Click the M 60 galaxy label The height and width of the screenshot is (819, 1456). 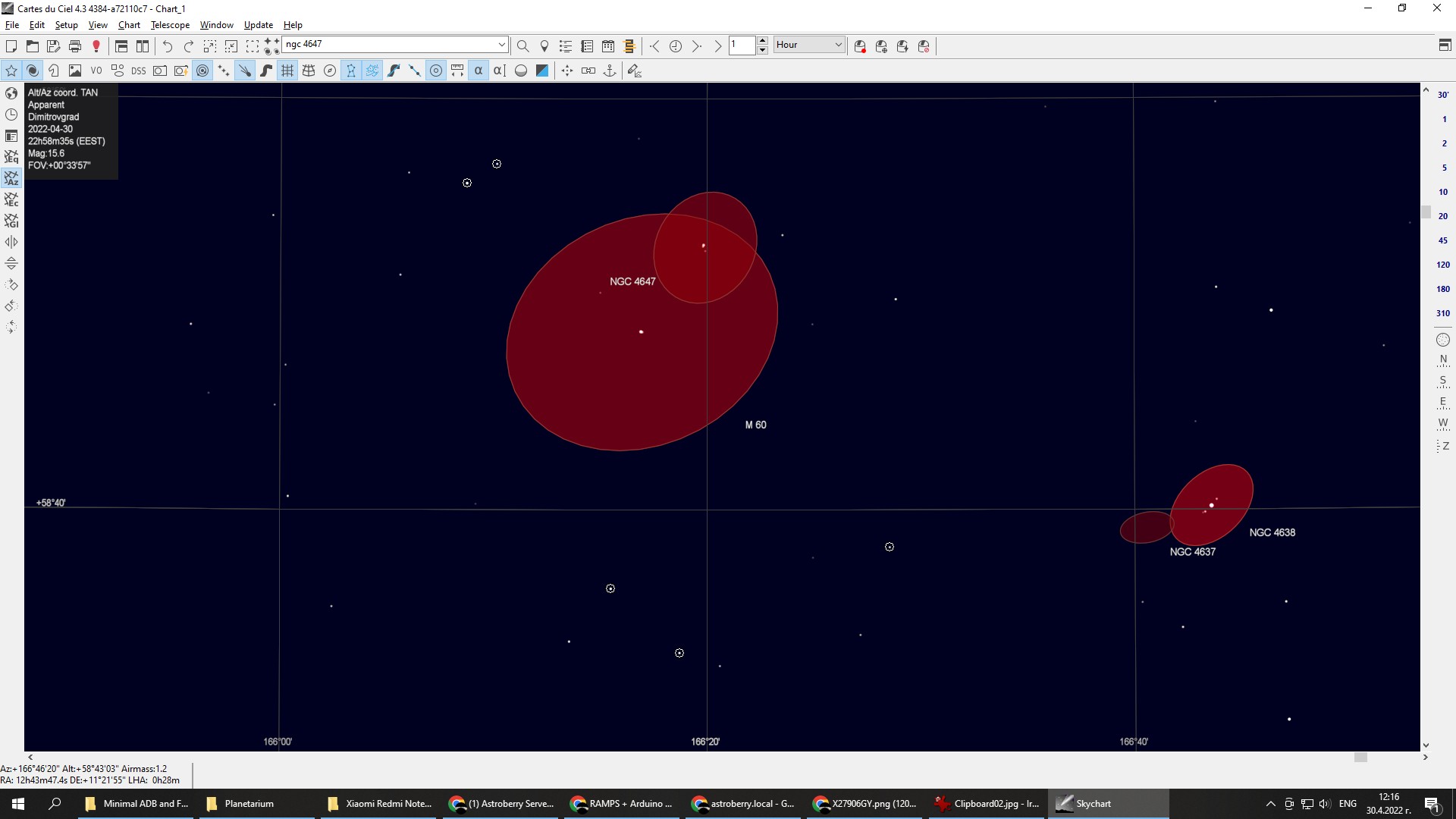755,425
